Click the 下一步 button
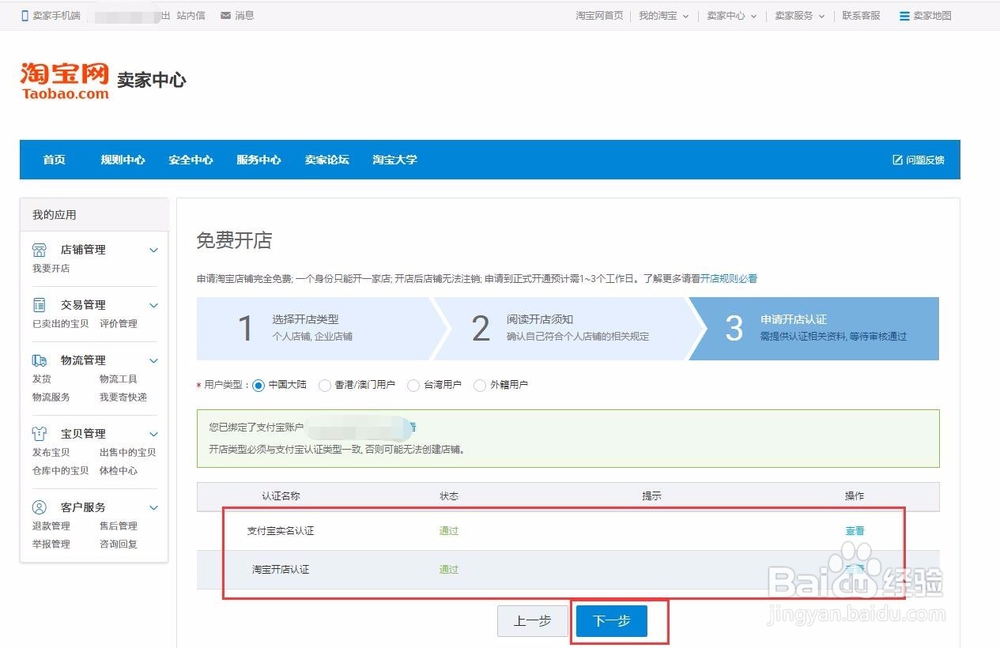The width and height of the screenshot is (1000, 648). click(x=612, y=621)
